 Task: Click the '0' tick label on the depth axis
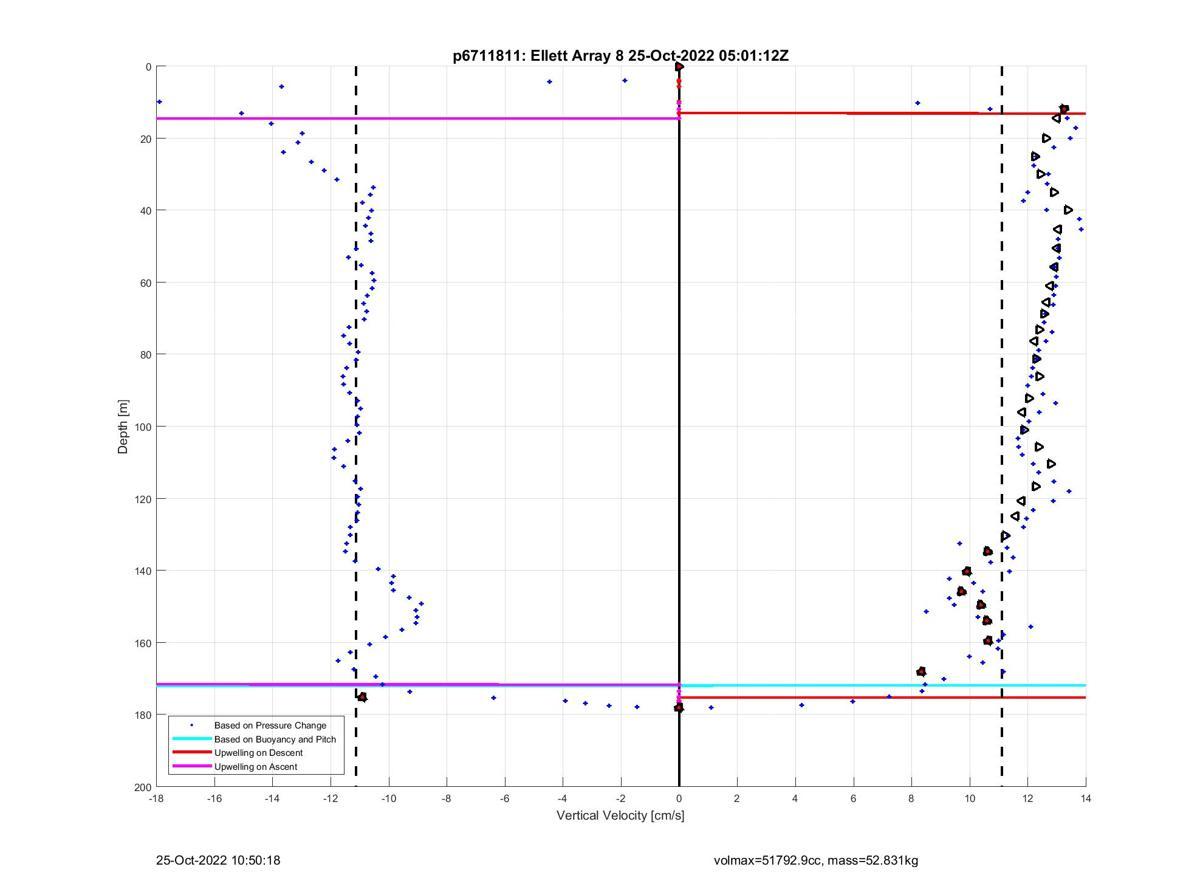(148, 67)
